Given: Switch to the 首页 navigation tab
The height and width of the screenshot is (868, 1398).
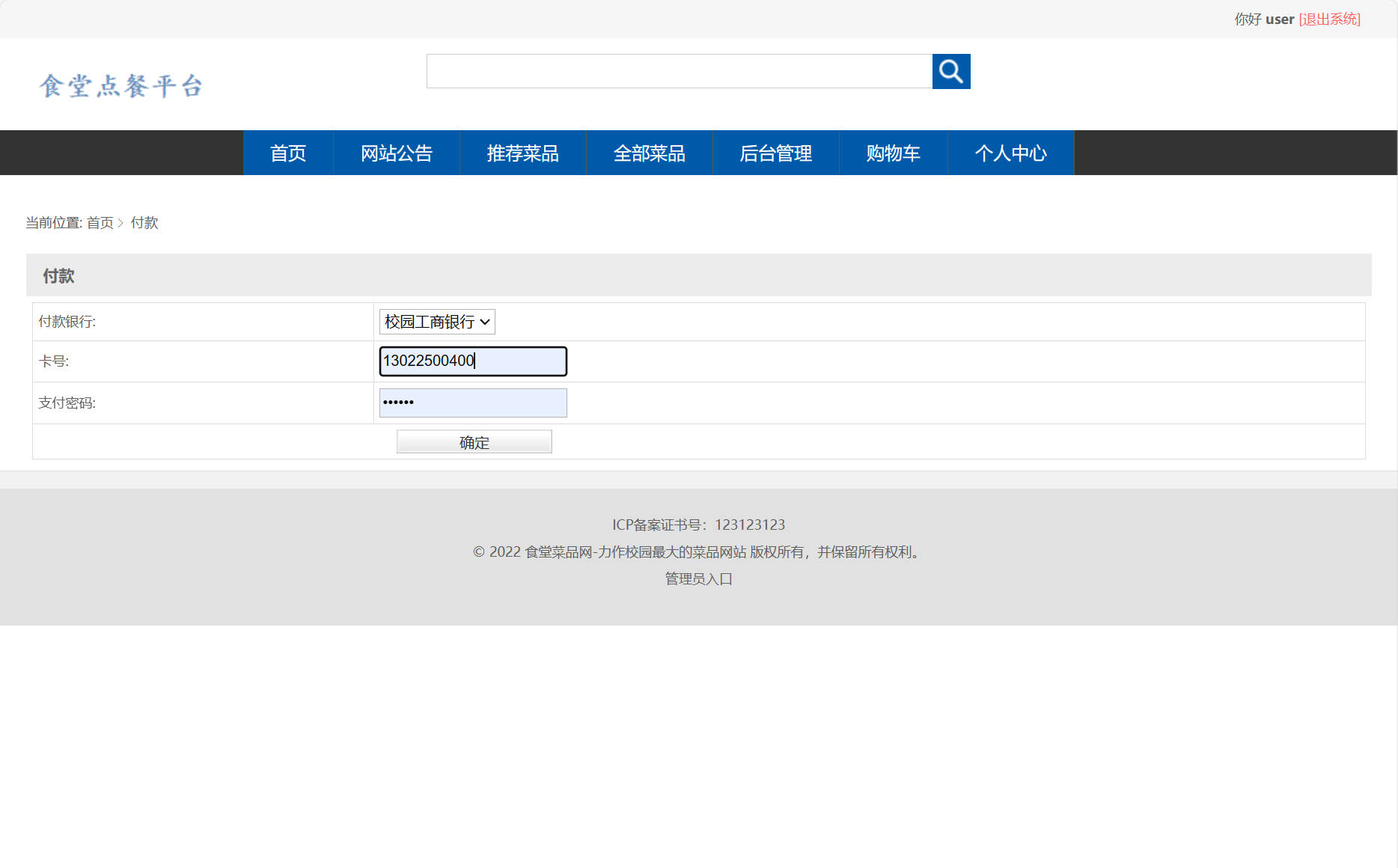Looking at the screenshot, I should coord(287,153).
